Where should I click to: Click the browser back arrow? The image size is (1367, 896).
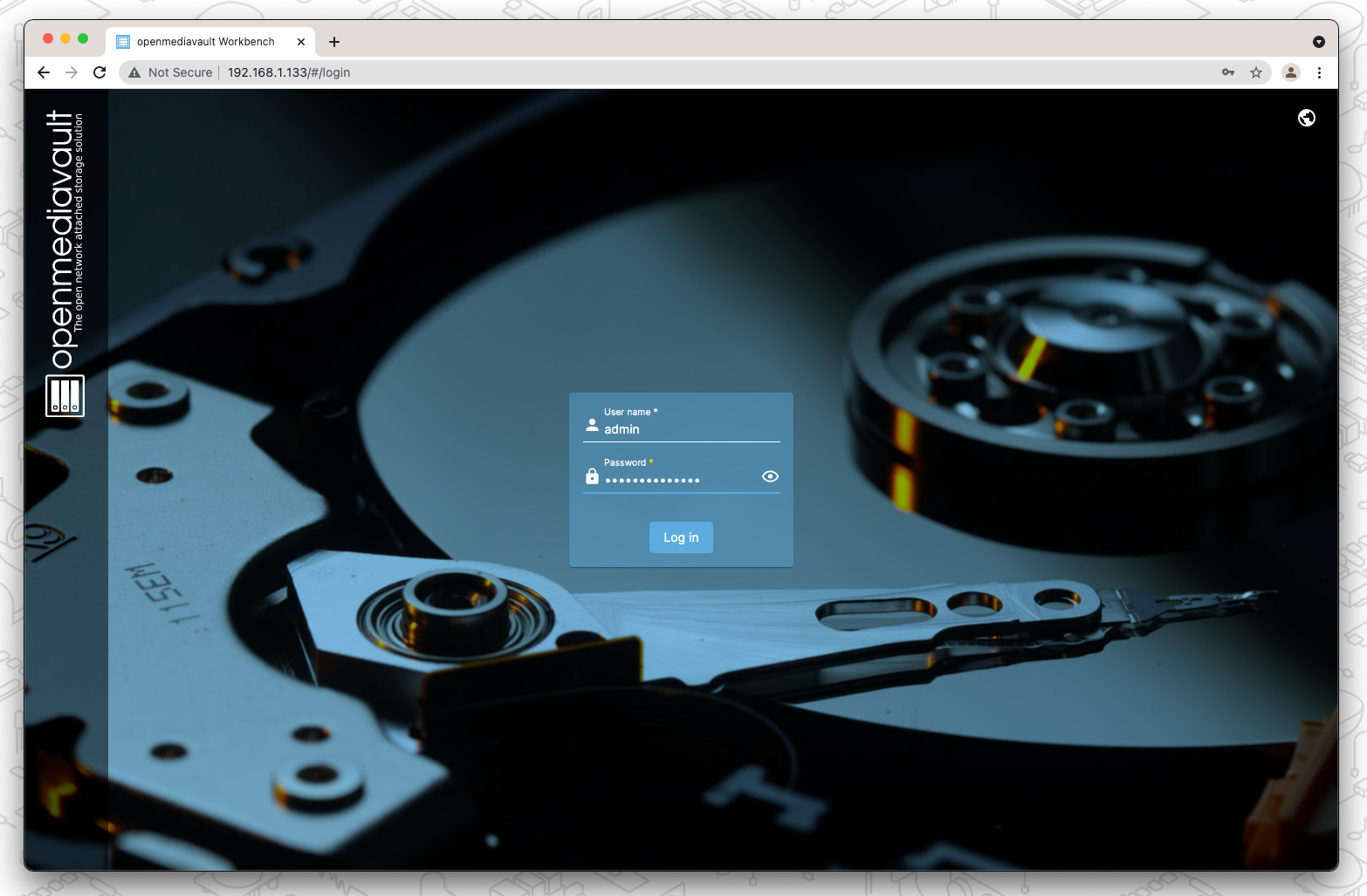tap(44, 72)
